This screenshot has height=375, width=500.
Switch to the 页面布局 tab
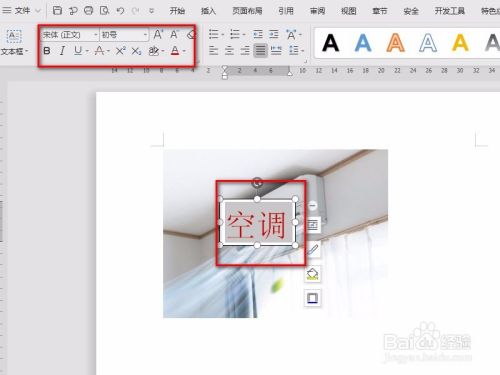(x=247, y=11)
